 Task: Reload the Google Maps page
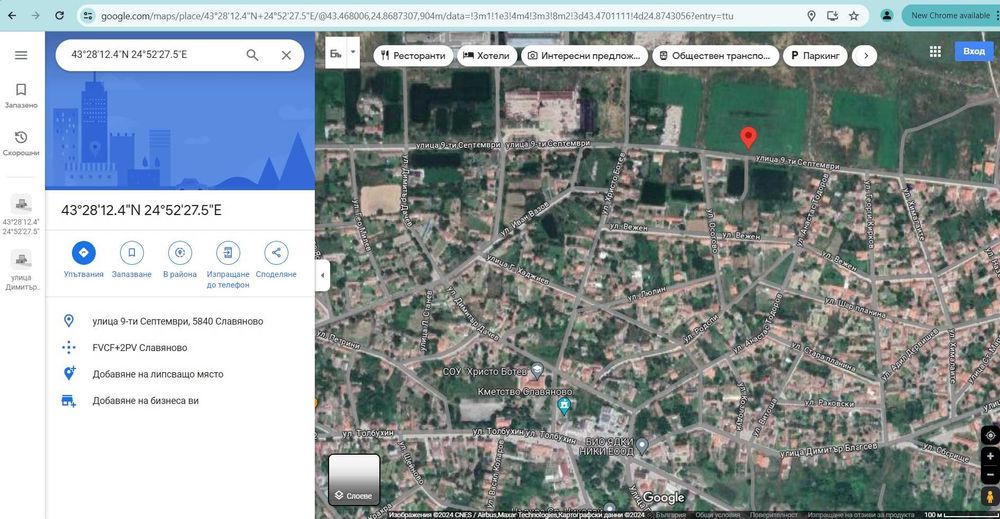(x=59, y=15)
